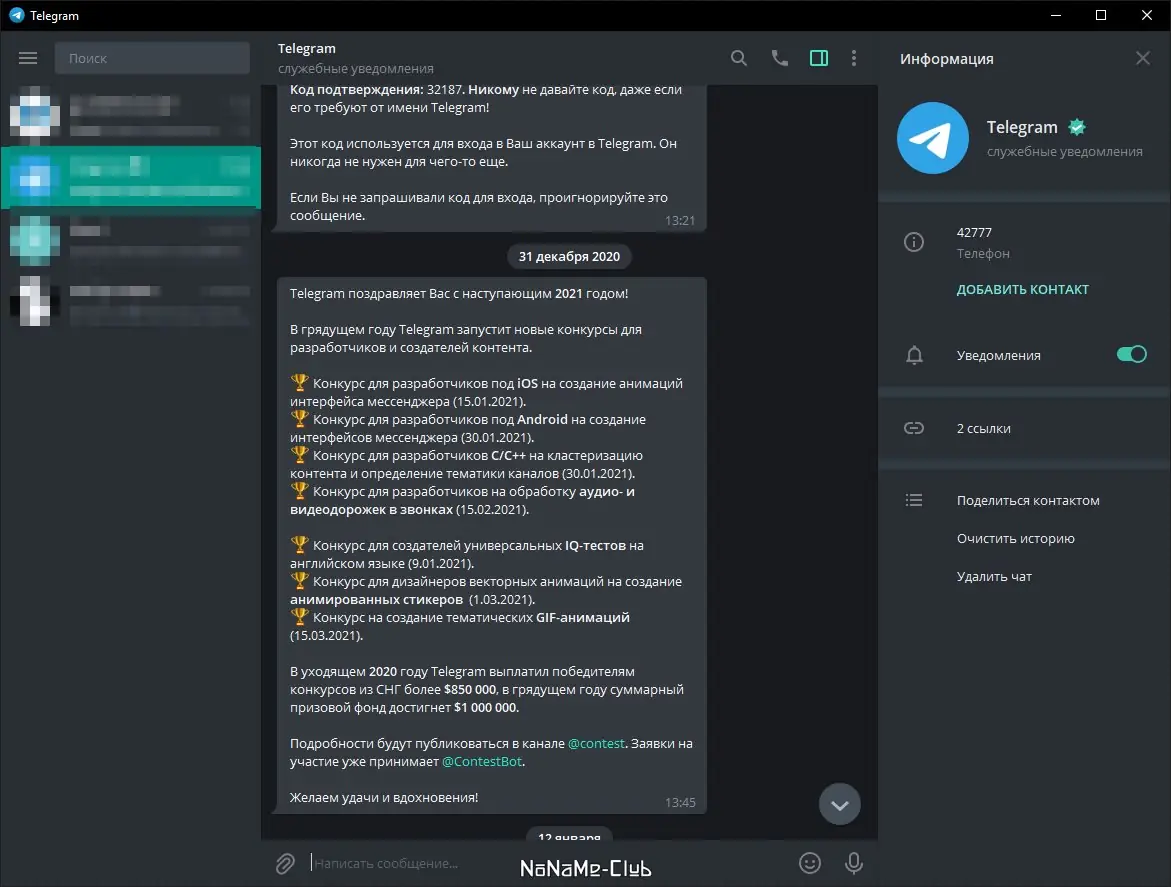Click phone number 42777
The image size is (1171, 887).
[x=974, y=232]
